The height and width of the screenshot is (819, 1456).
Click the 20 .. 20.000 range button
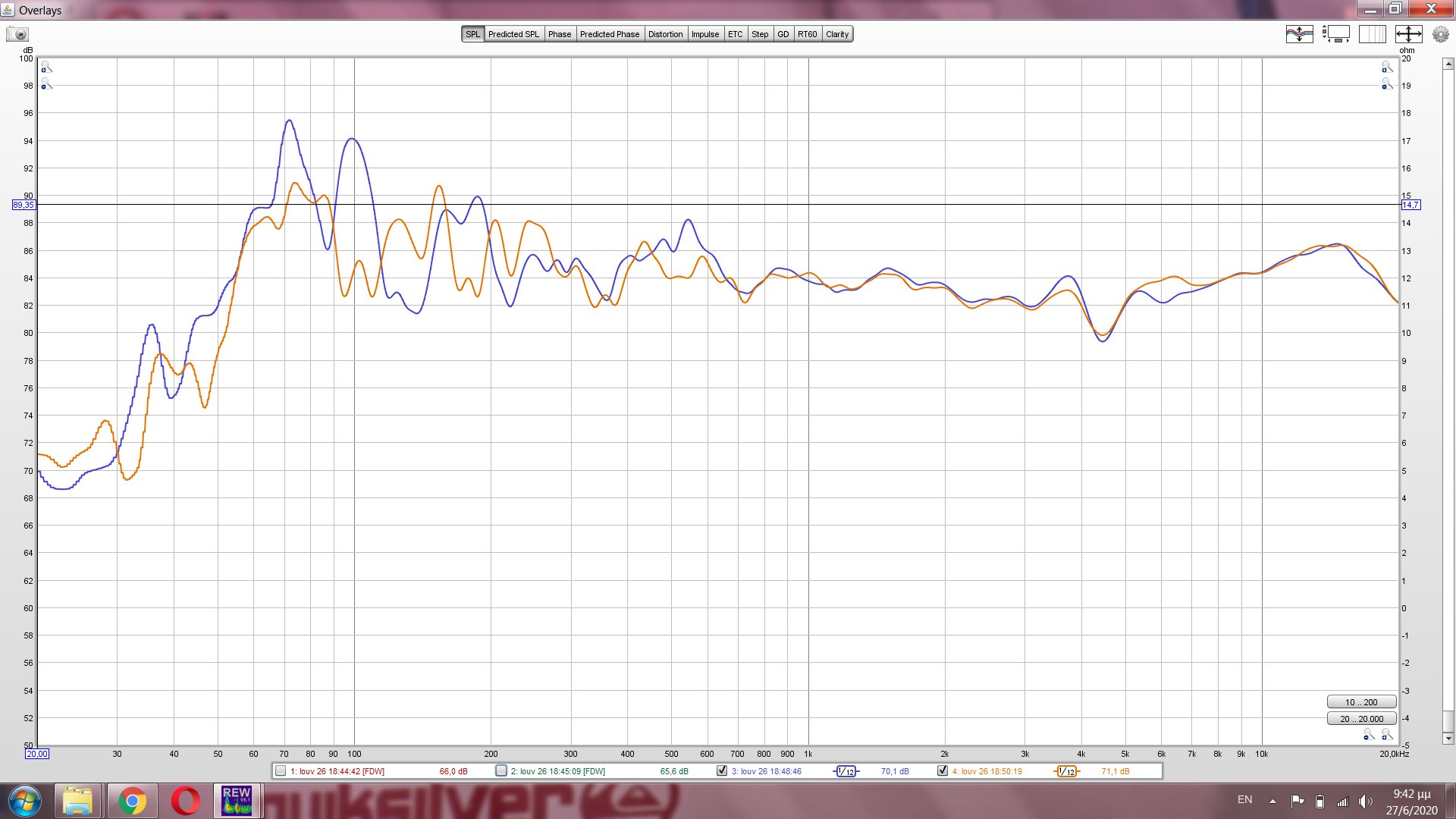(x=1361, y=719)
